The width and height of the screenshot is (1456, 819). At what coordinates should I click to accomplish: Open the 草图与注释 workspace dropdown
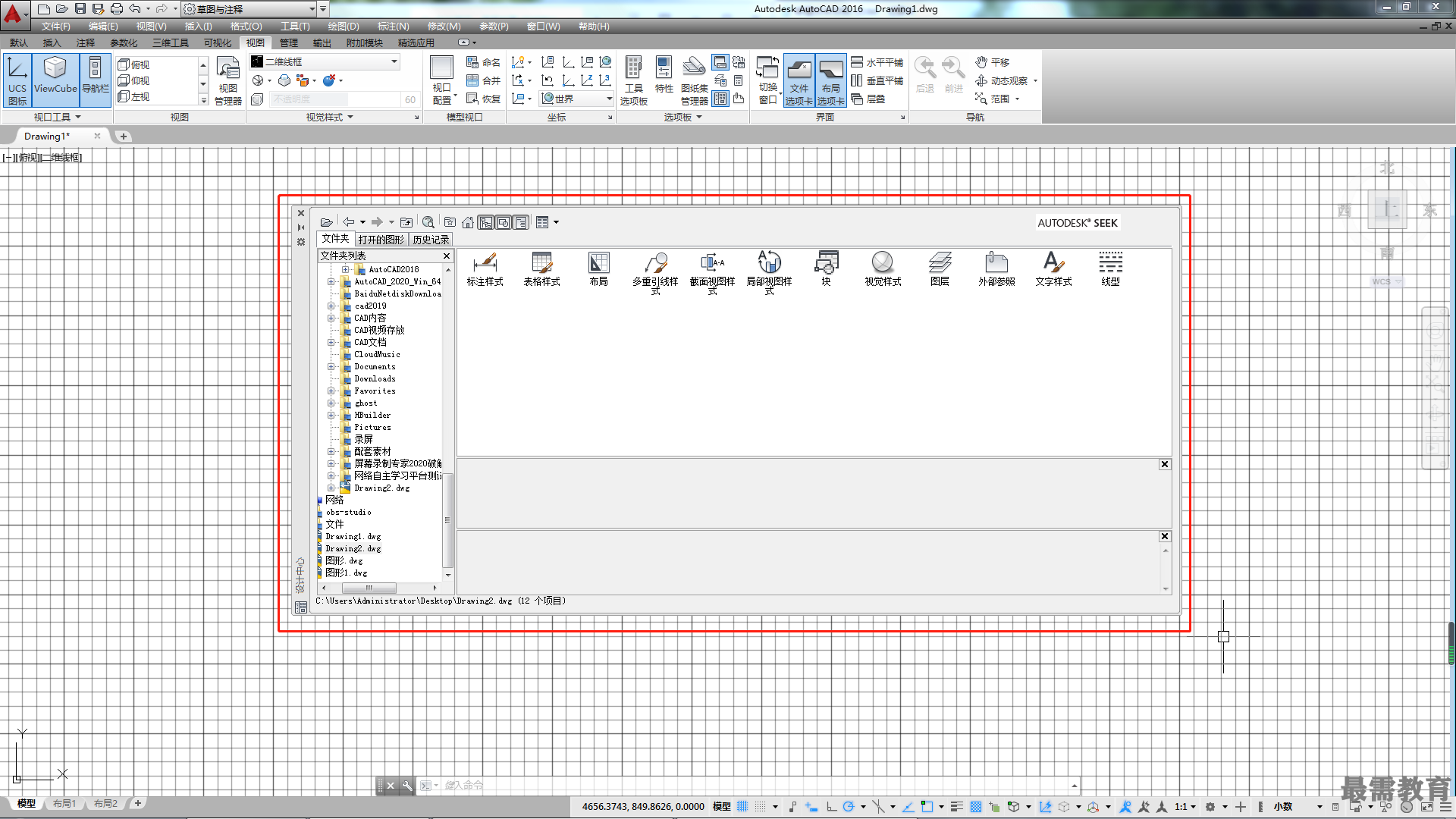pos(249,9)
